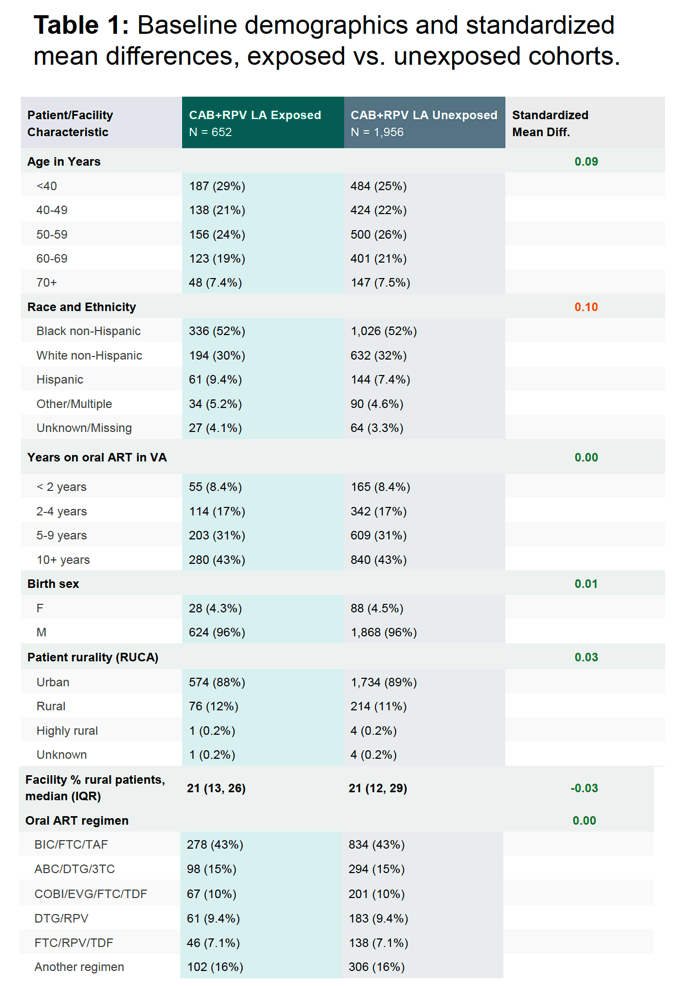Click the Table 1 caption title
Viewport: 682px width, 986px height.
327,40
